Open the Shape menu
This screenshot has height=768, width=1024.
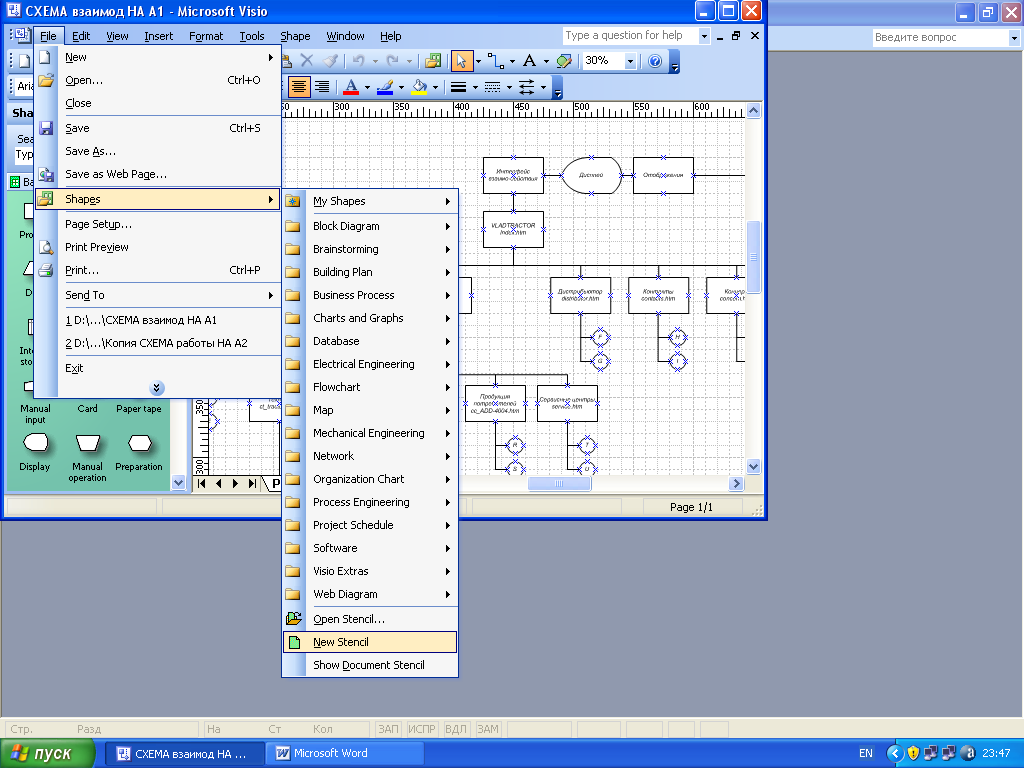point(295,36)
